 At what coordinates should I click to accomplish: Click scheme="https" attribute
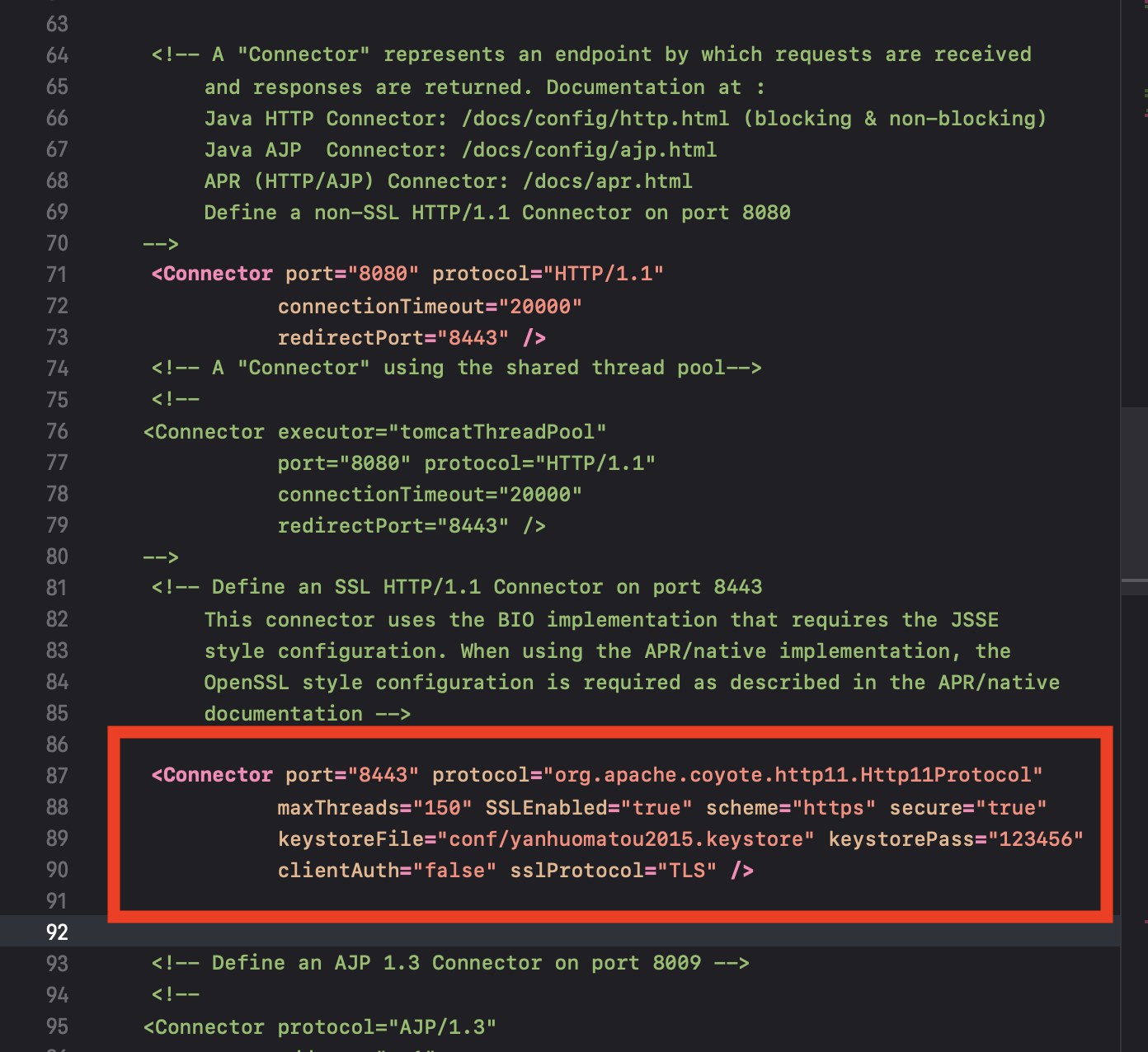(x=791, y=808)
